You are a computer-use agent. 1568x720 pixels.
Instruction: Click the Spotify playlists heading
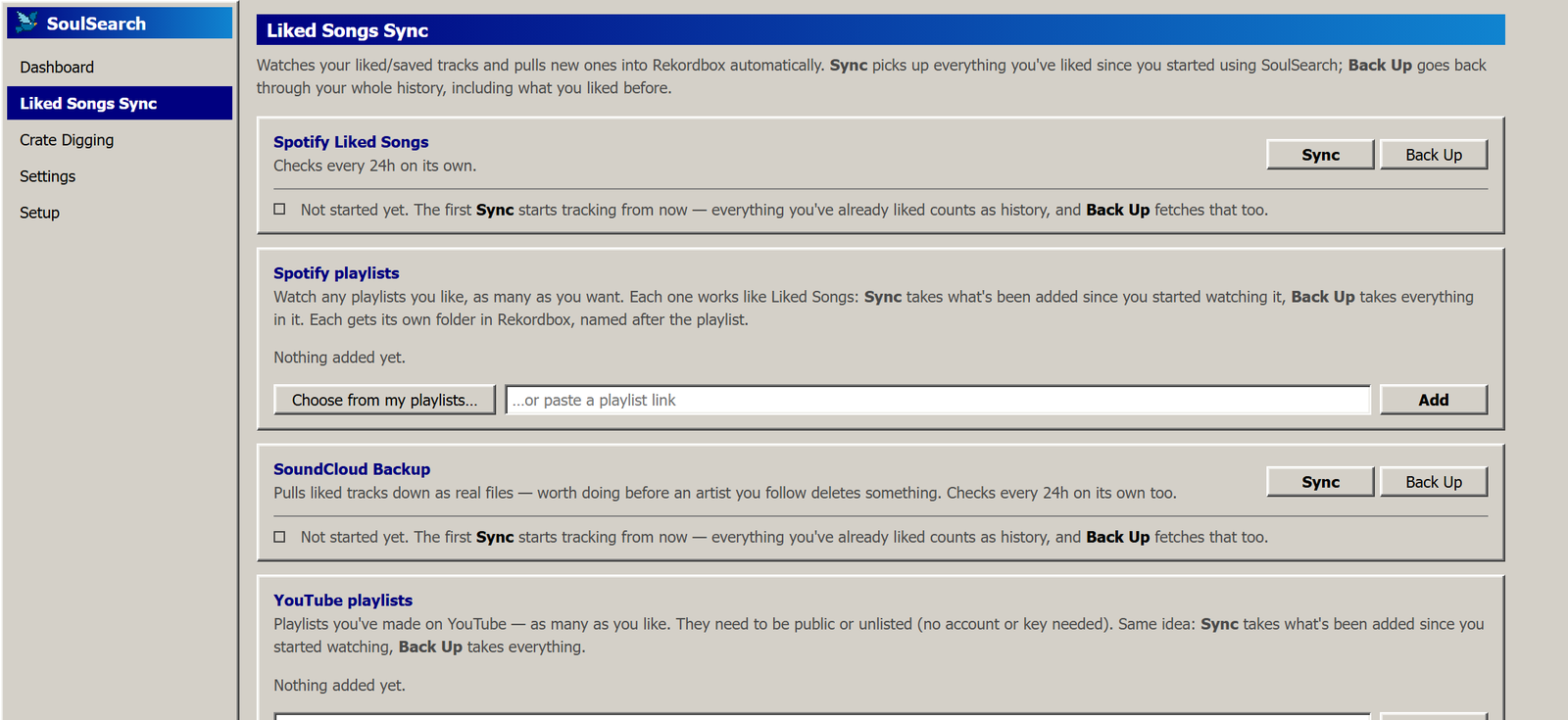point(336,273)
